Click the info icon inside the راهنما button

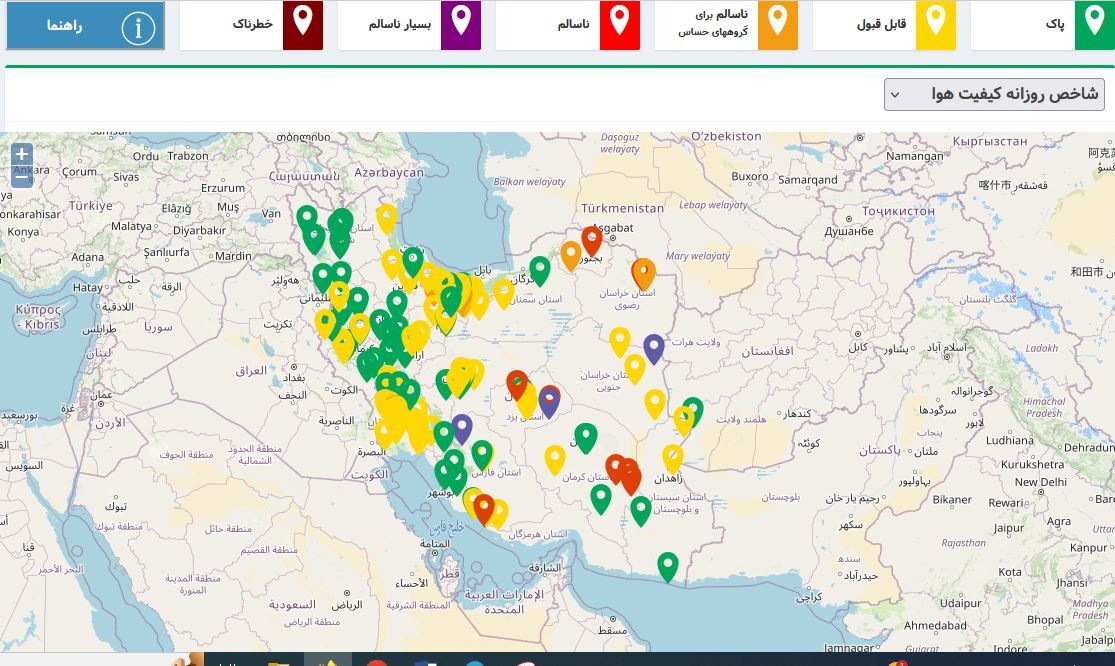coord(138,29)
